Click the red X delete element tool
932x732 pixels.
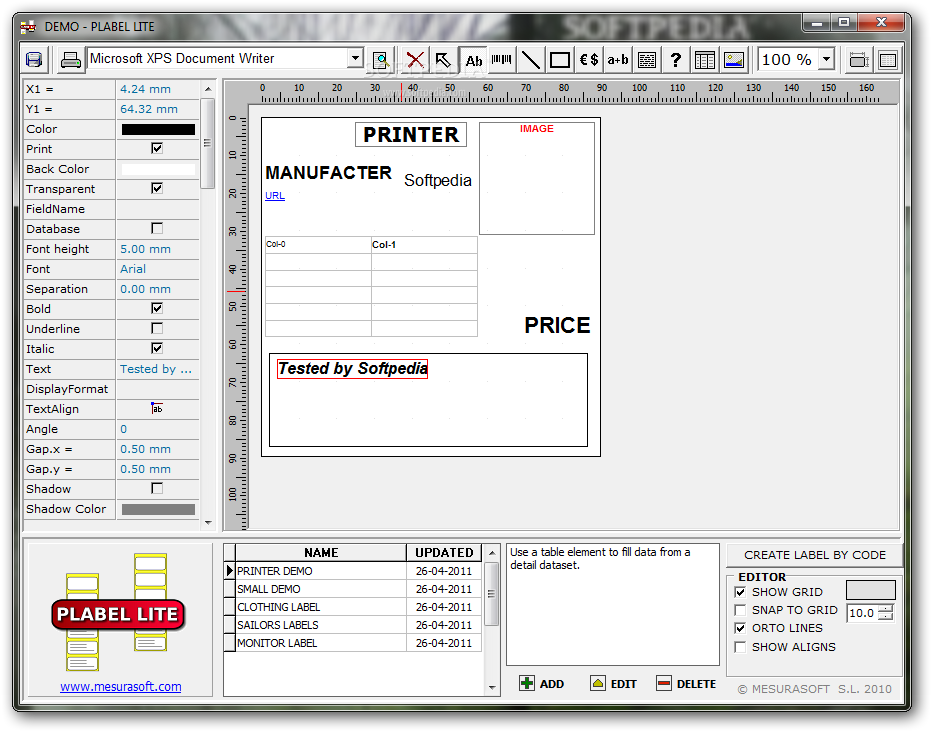(415, 60)
